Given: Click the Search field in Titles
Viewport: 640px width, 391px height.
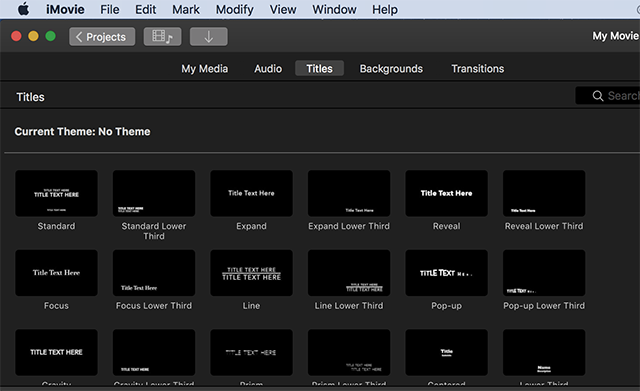Looking at the screenshot, I should (x=607, y=96).
